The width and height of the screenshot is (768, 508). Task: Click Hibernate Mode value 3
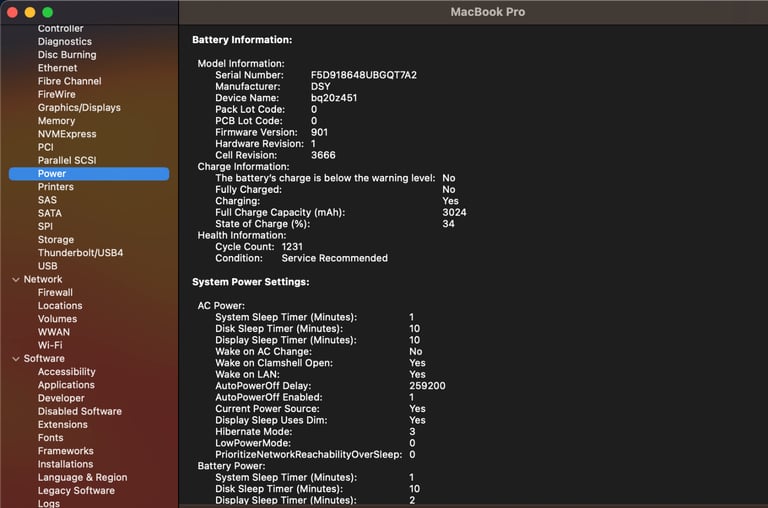[x=412, y=432]
